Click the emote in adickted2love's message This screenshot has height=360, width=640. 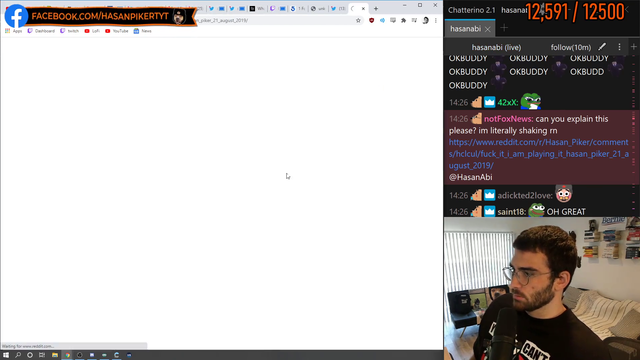(564, 194)
